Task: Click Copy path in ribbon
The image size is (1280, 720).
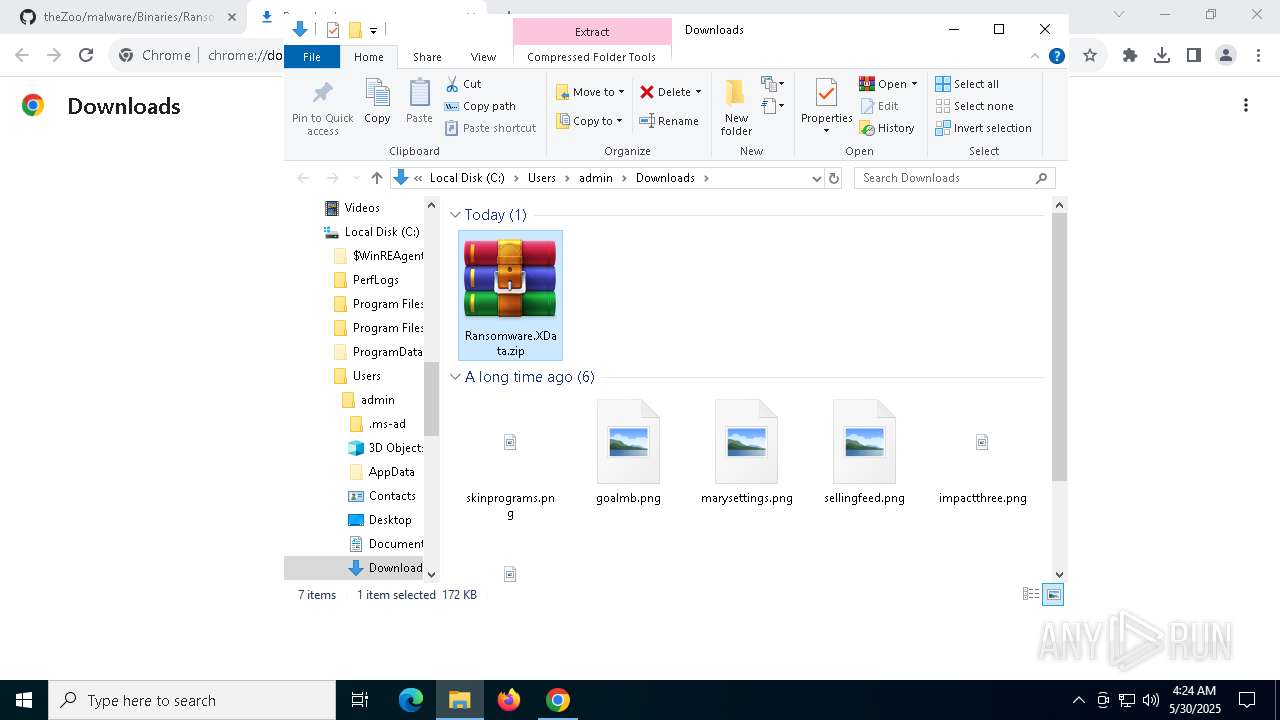Action: click(x=480, y=106)
